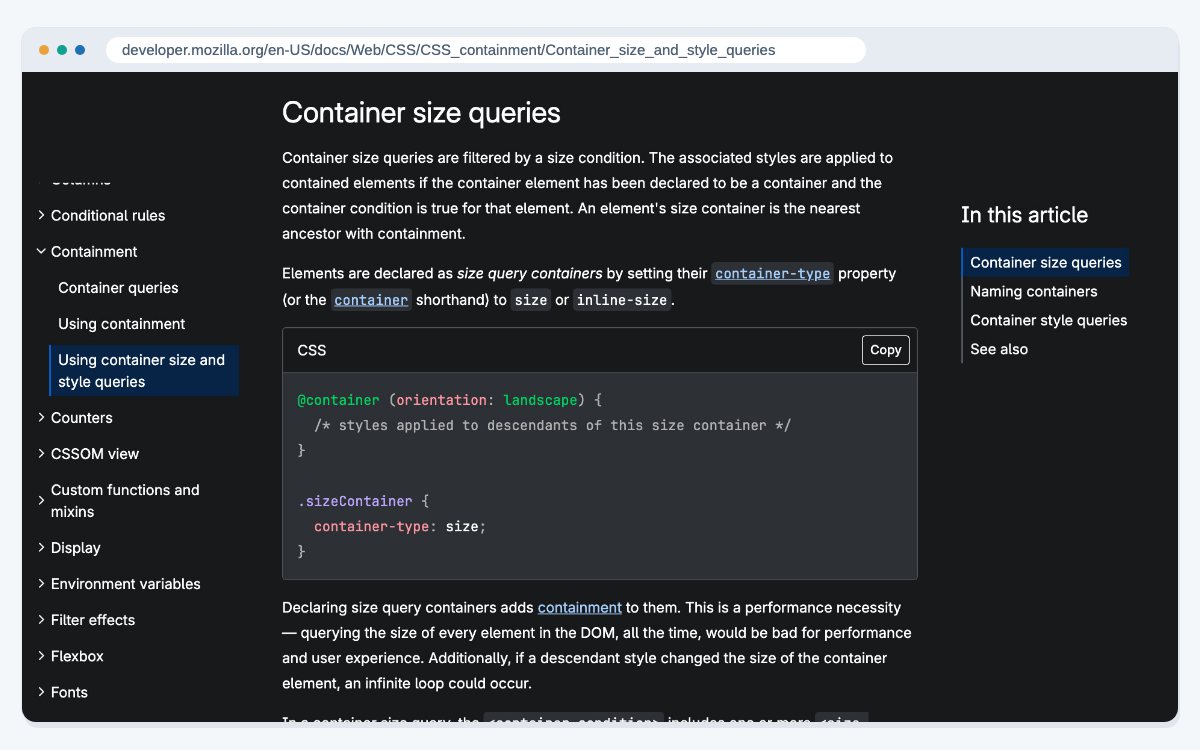Open the Containment sidebar label
1200x750 pixels.
point(94,251)
